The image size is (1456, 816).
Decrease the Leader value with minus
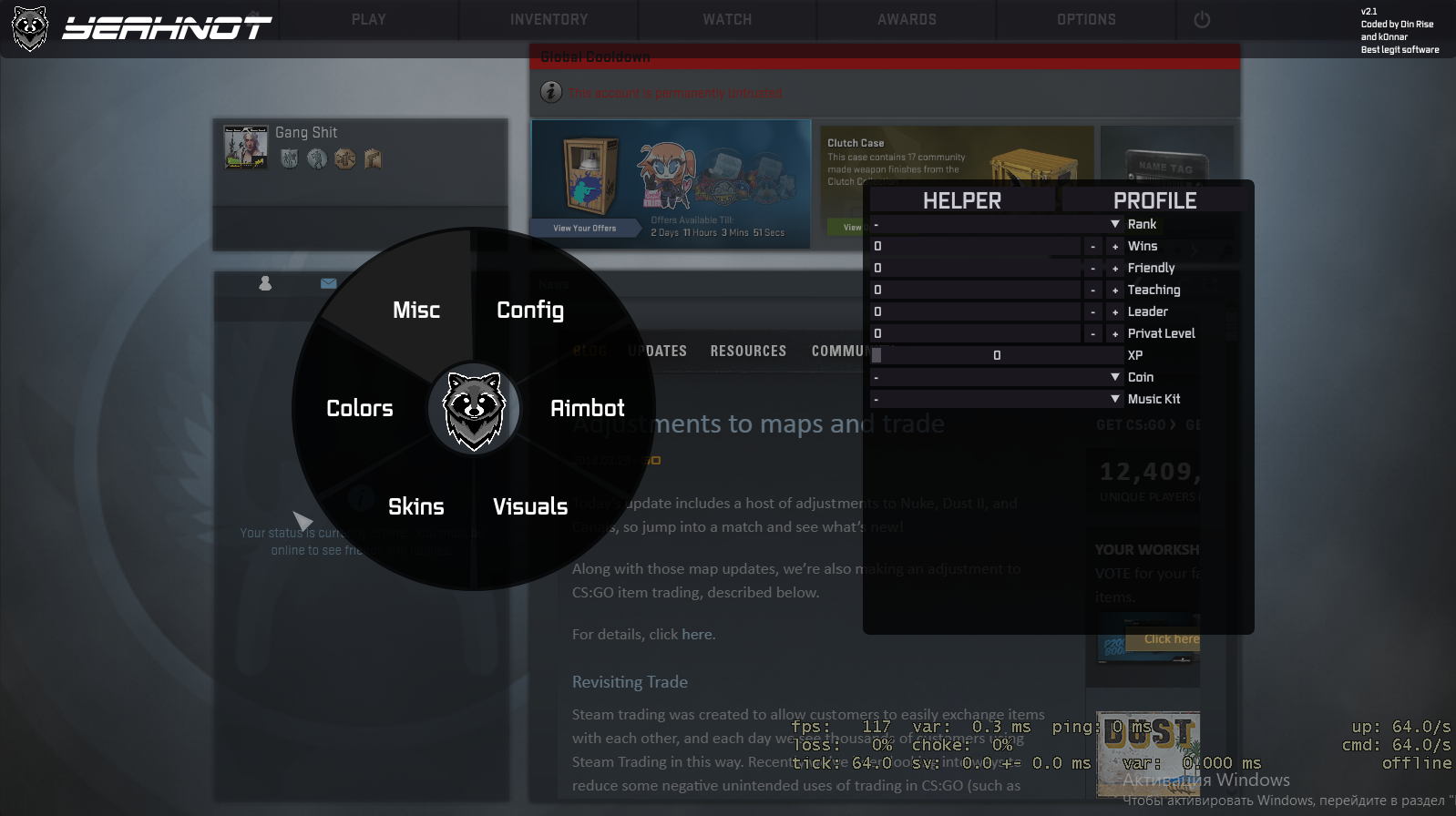click(x=1093, y=311)
